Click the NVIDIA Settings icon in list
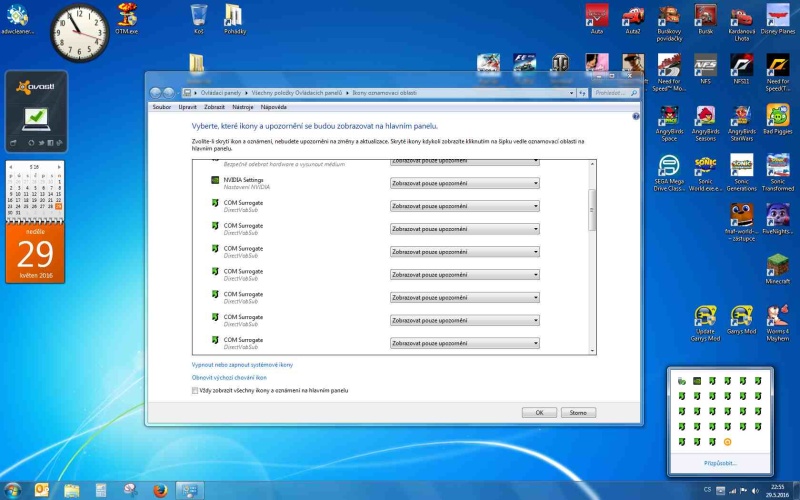The image size is (800, 500). (215, 181)
